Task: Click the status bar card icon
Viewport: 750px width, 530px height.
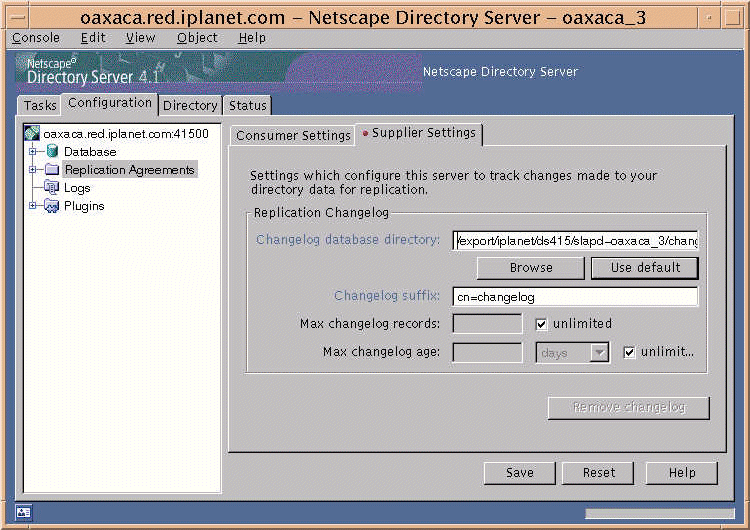Action: point(23,513)
